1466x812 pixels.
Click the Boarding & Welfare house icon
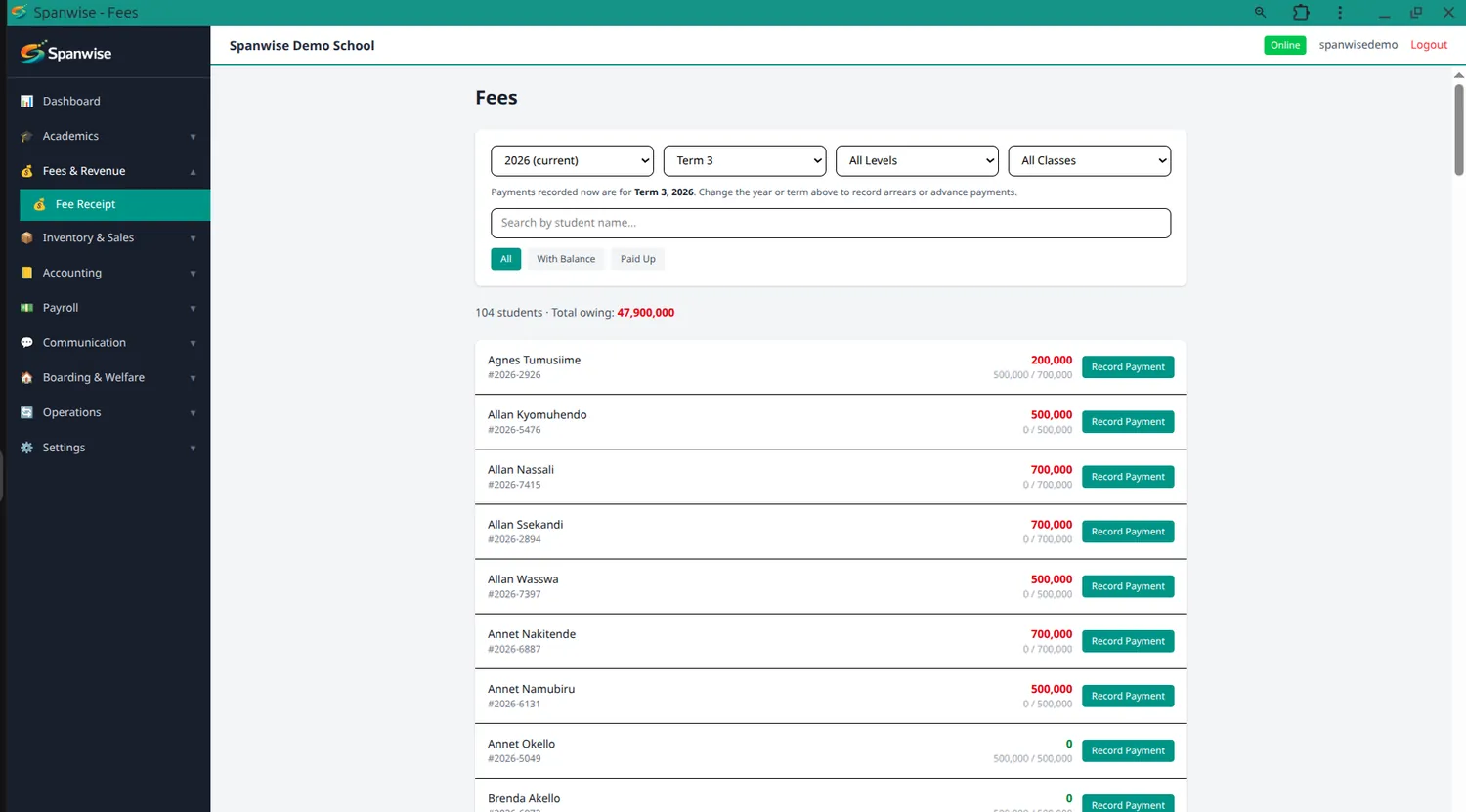pyautogui.click(x=26, y=378)
